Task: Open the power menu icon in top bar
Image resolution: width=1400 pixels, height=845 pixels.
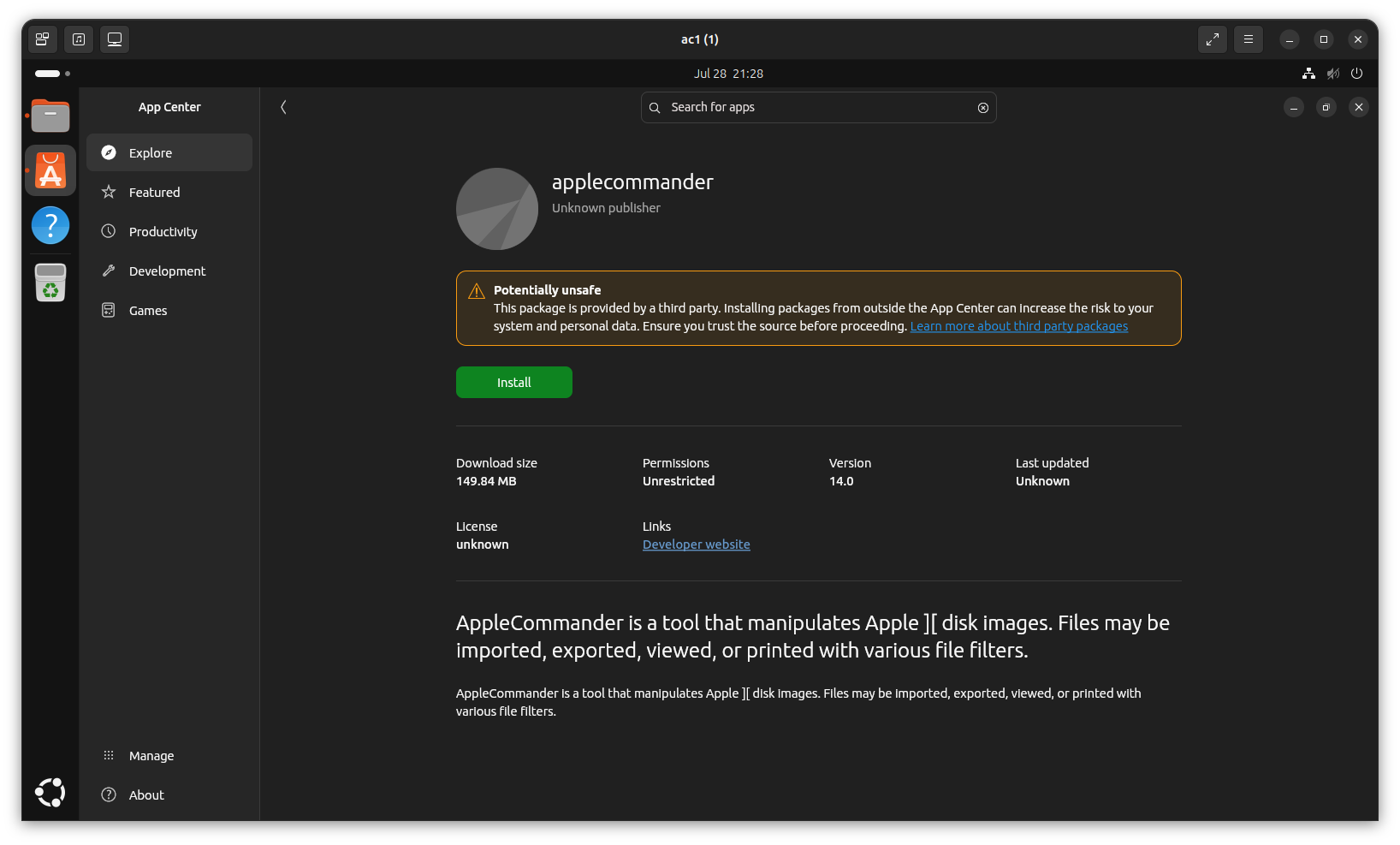Action: pos(1356,74)
